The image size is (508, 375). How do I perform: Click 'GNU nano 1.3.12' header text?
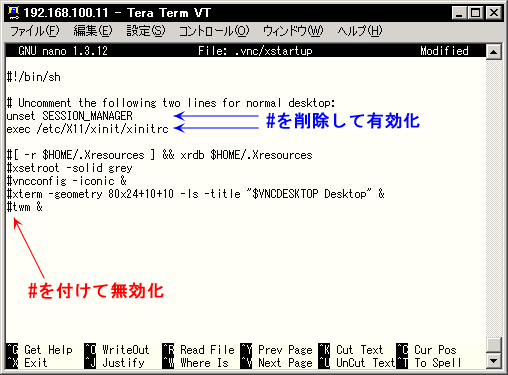coord(63,51)
